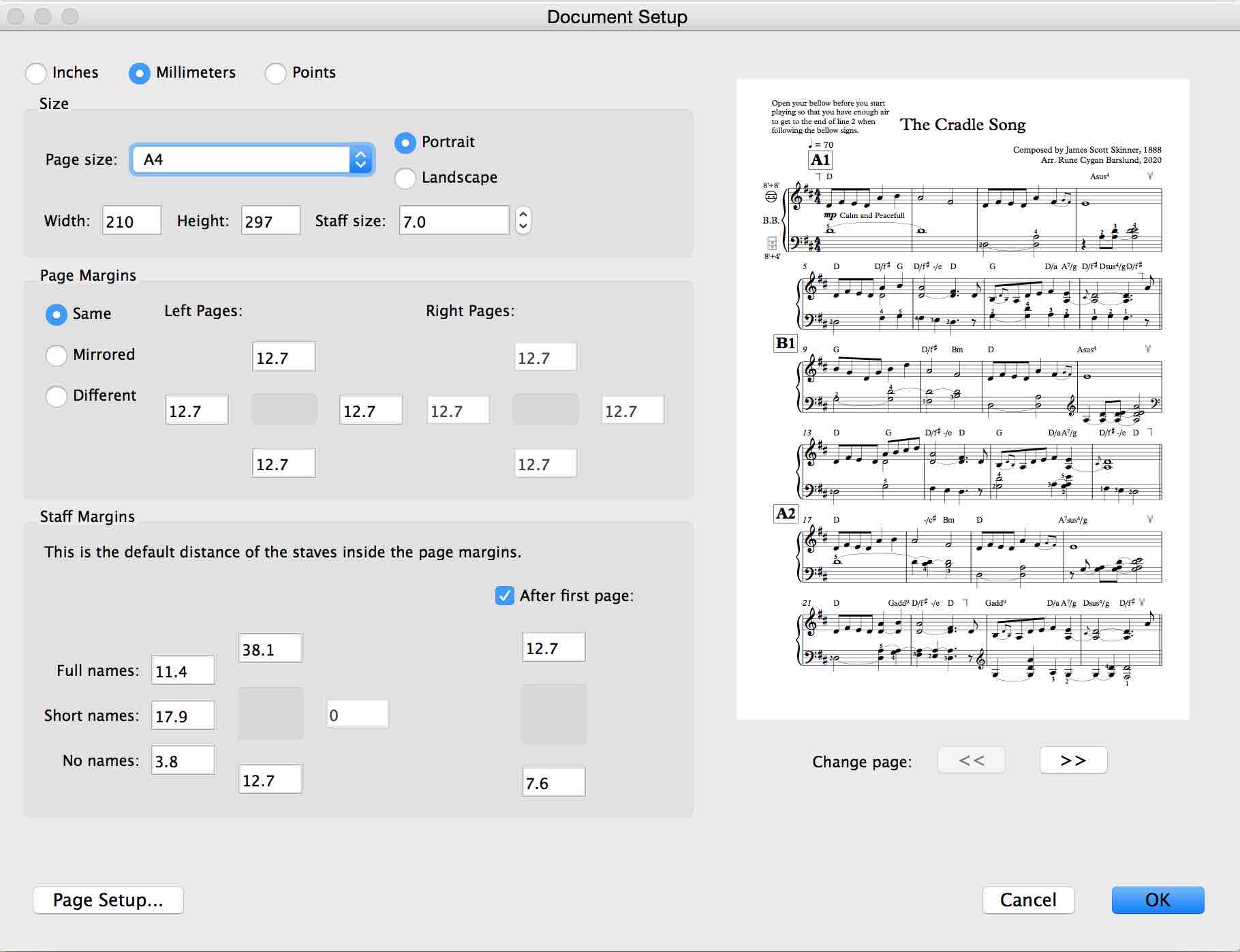The image size is (1240, 952).
Task: Select Same page margins option
Action: (57, 314)
